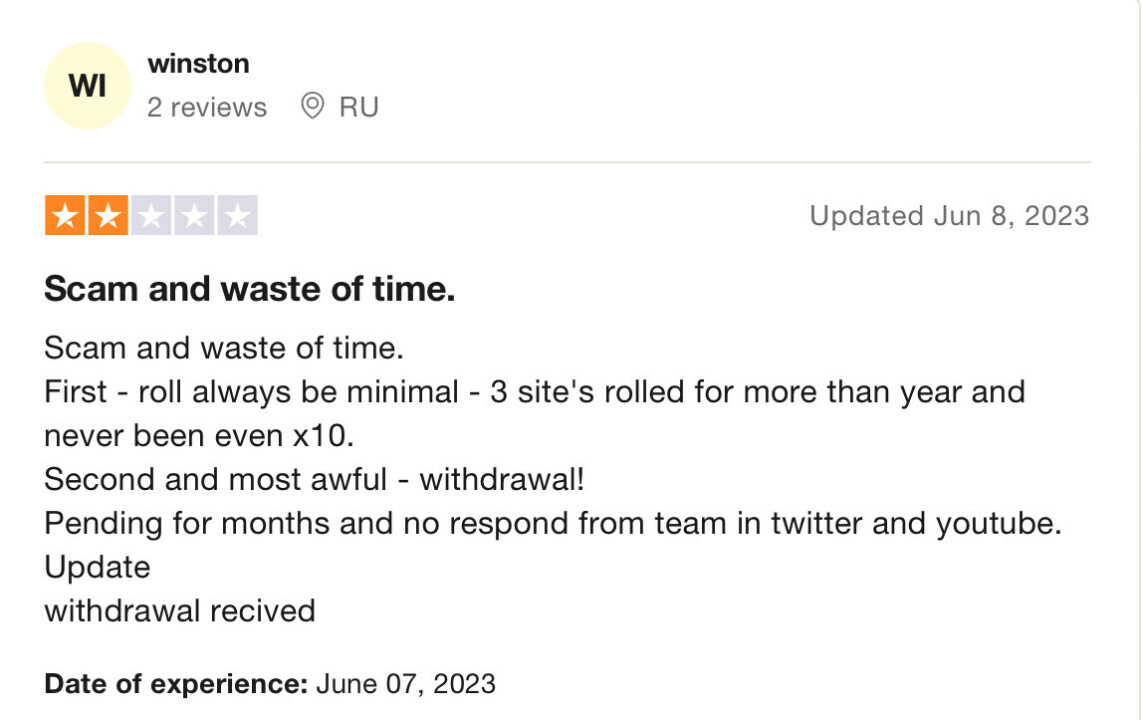The height and width of the screenshot is (720, 1142).
Task: Click the RU country label
Action: click(x=359, y=107)
